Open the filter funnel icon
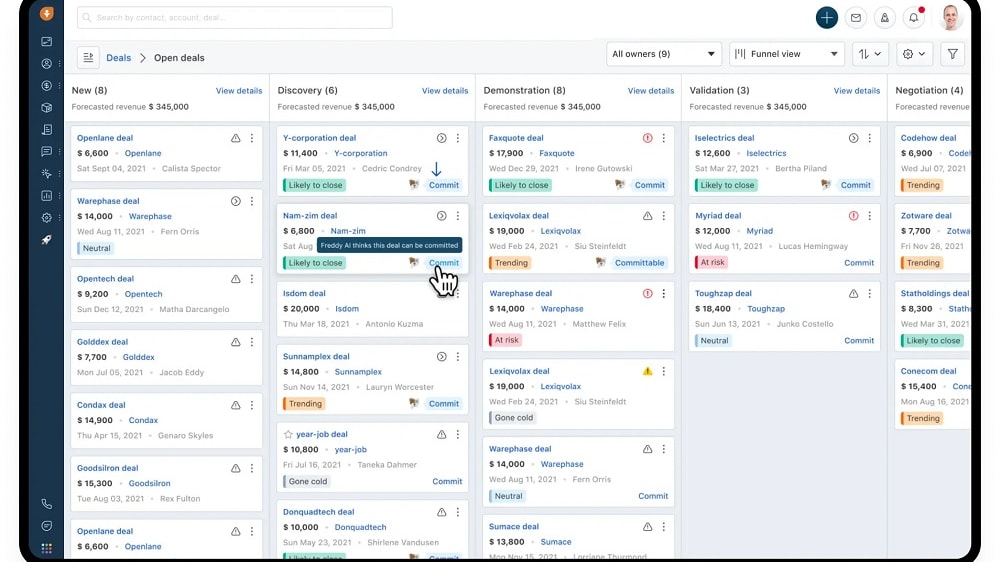1000x562 pixels. 952,54
